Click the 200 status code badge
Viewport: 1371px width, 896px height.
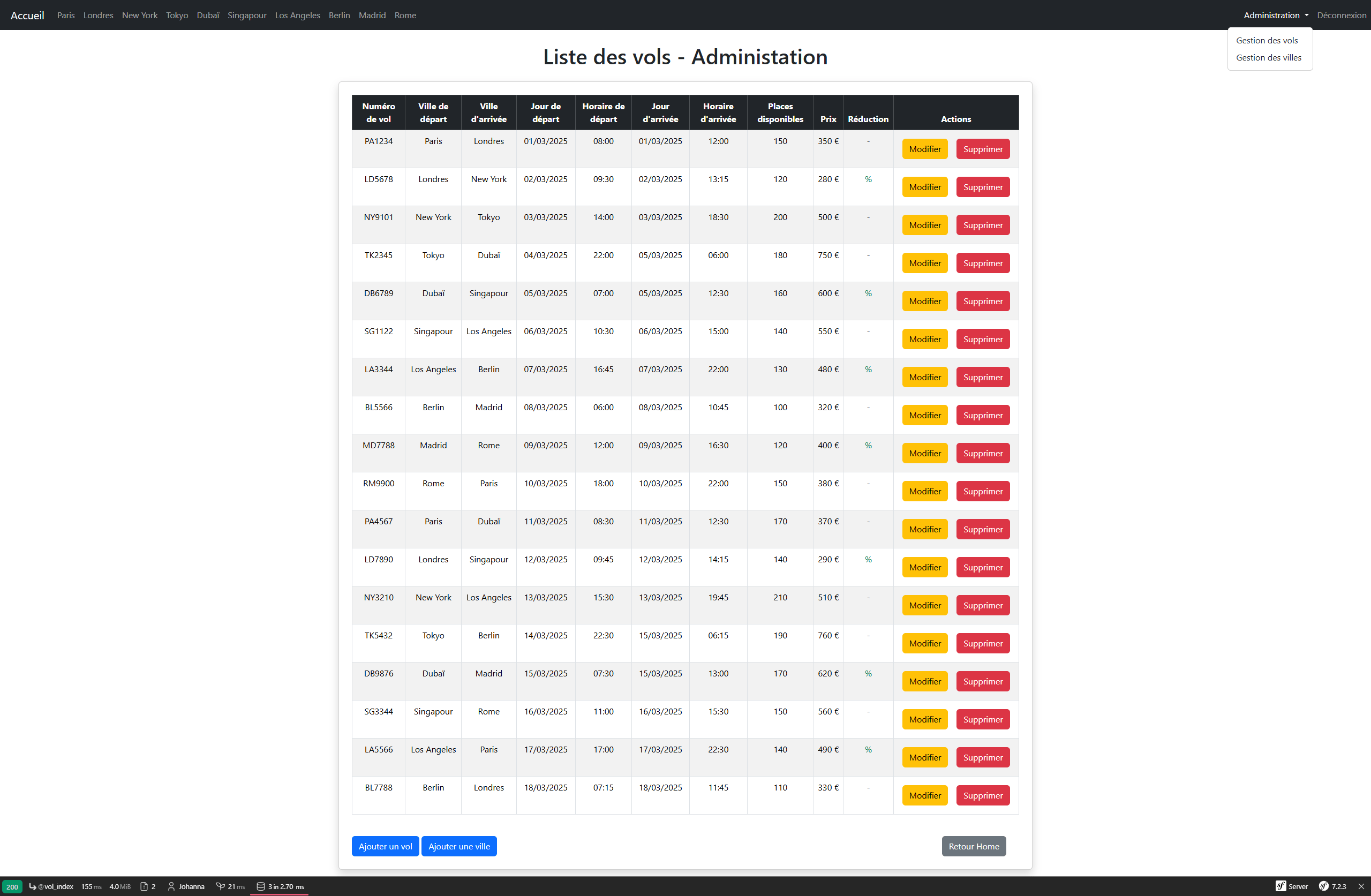coord(12,886)
